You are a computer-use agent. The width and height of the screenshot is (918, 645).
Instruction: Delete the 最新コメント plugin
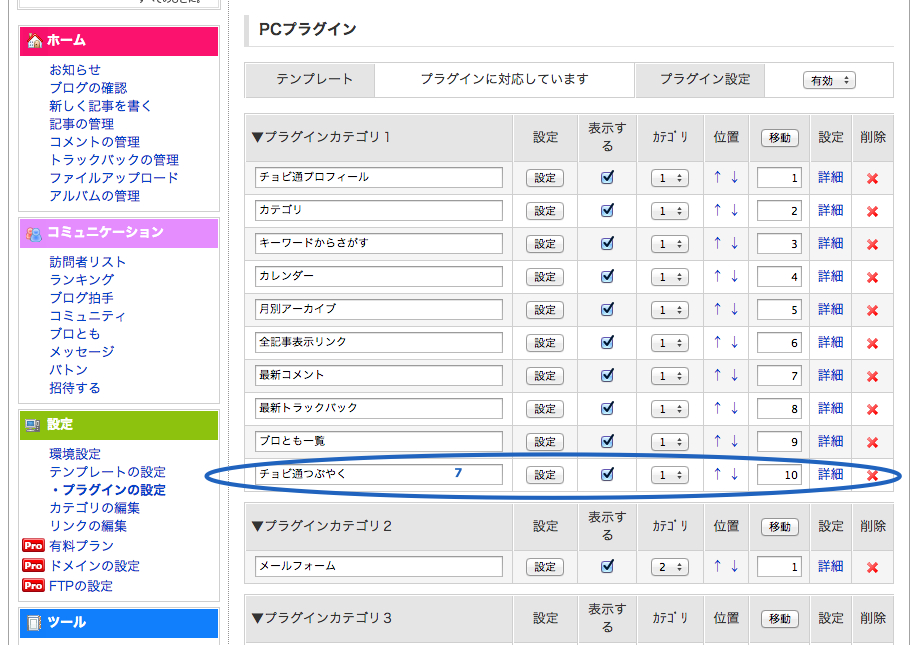tap(872, 376)
